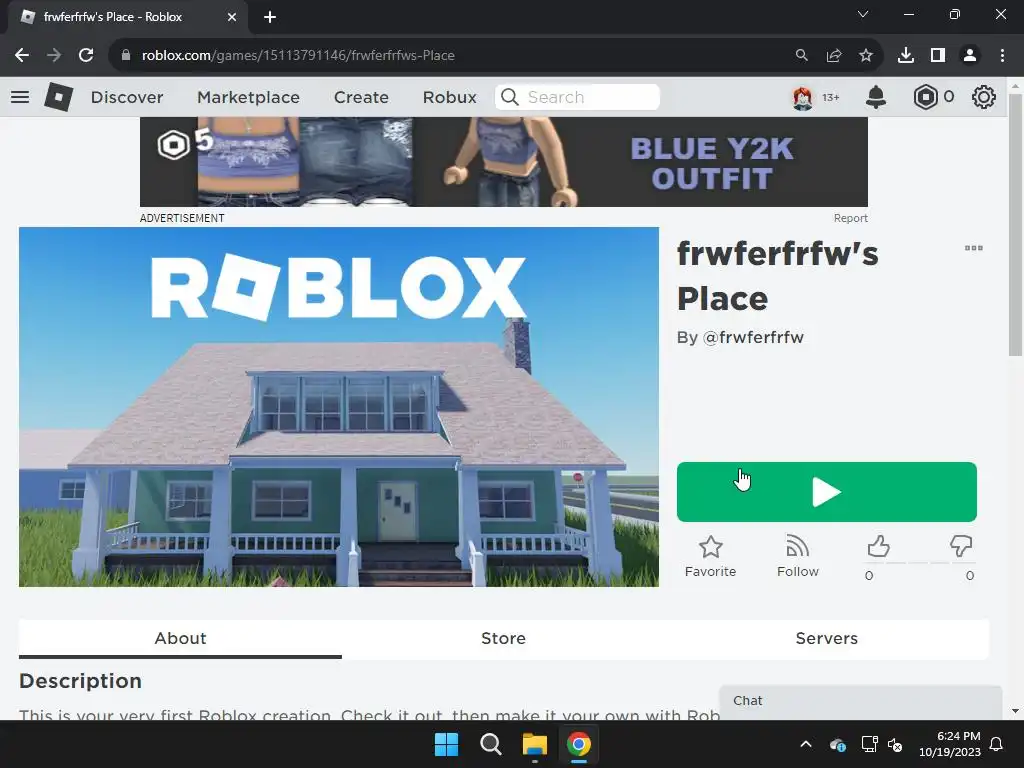Open the Windows Start menu

tap(447, 744)
